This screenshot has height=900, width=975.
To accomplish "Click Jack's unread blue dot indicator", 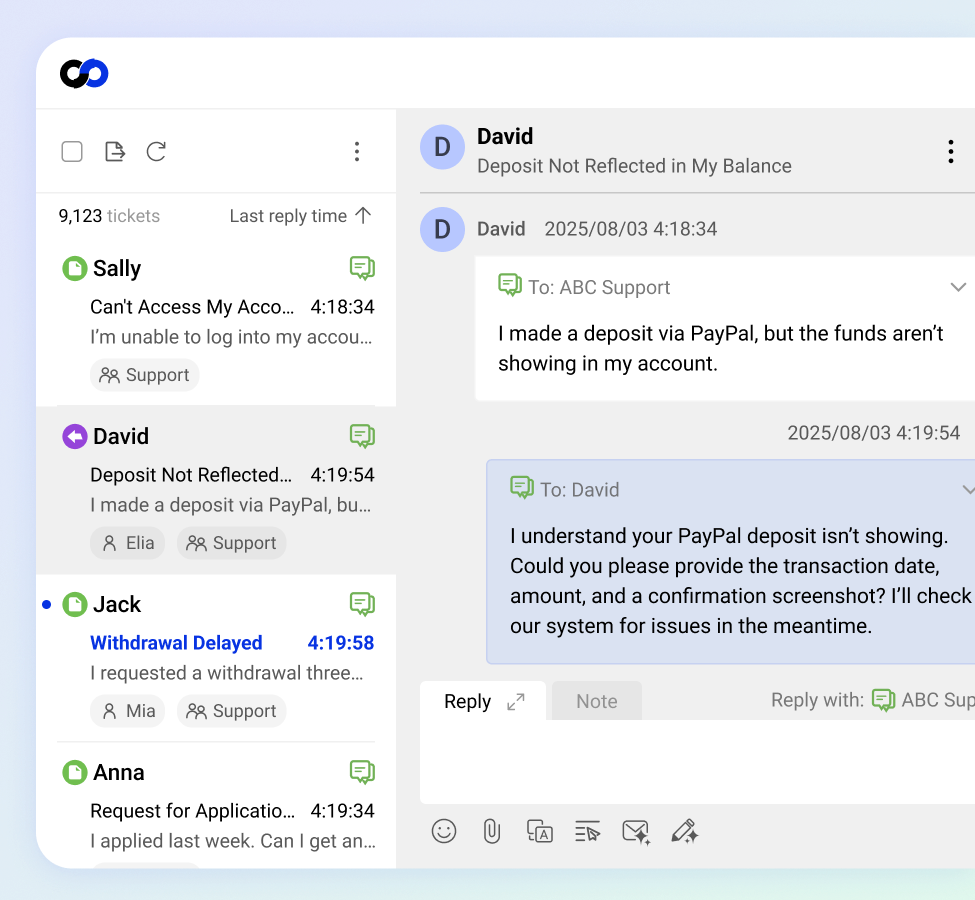I will (47, 605).
